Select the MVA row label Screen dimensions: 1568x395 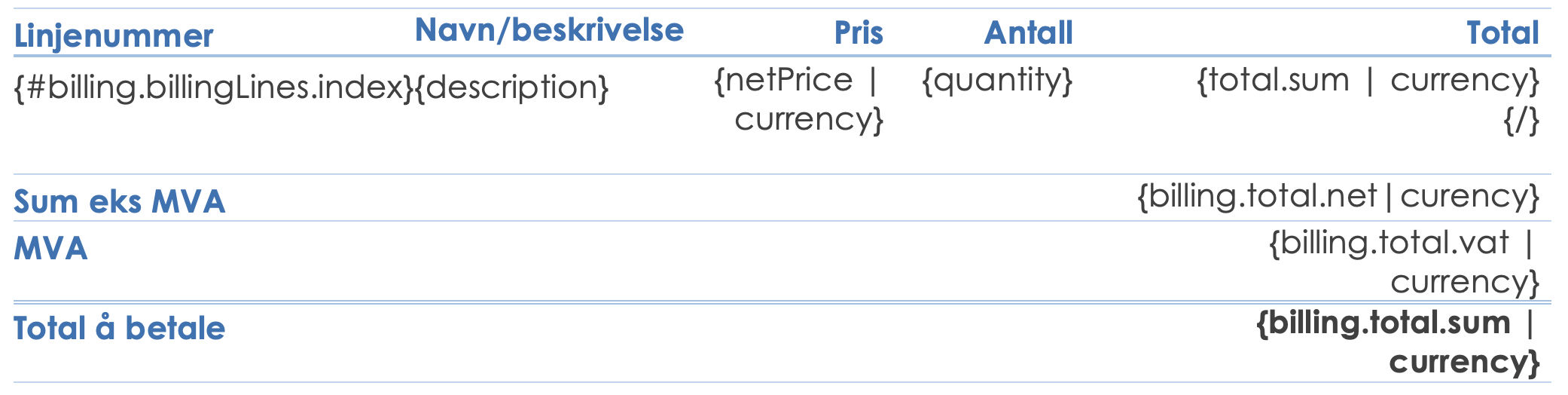(50, 249)
